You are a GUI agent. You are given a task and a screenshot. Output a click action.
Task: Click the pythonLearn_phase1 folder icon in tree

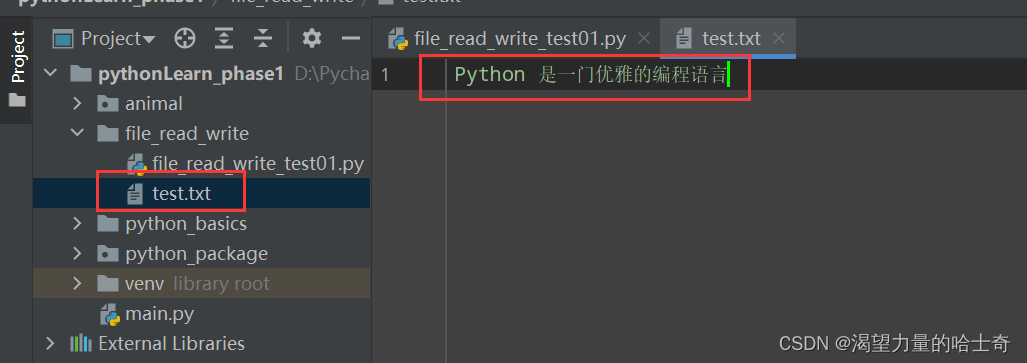(x=80, y=73)
